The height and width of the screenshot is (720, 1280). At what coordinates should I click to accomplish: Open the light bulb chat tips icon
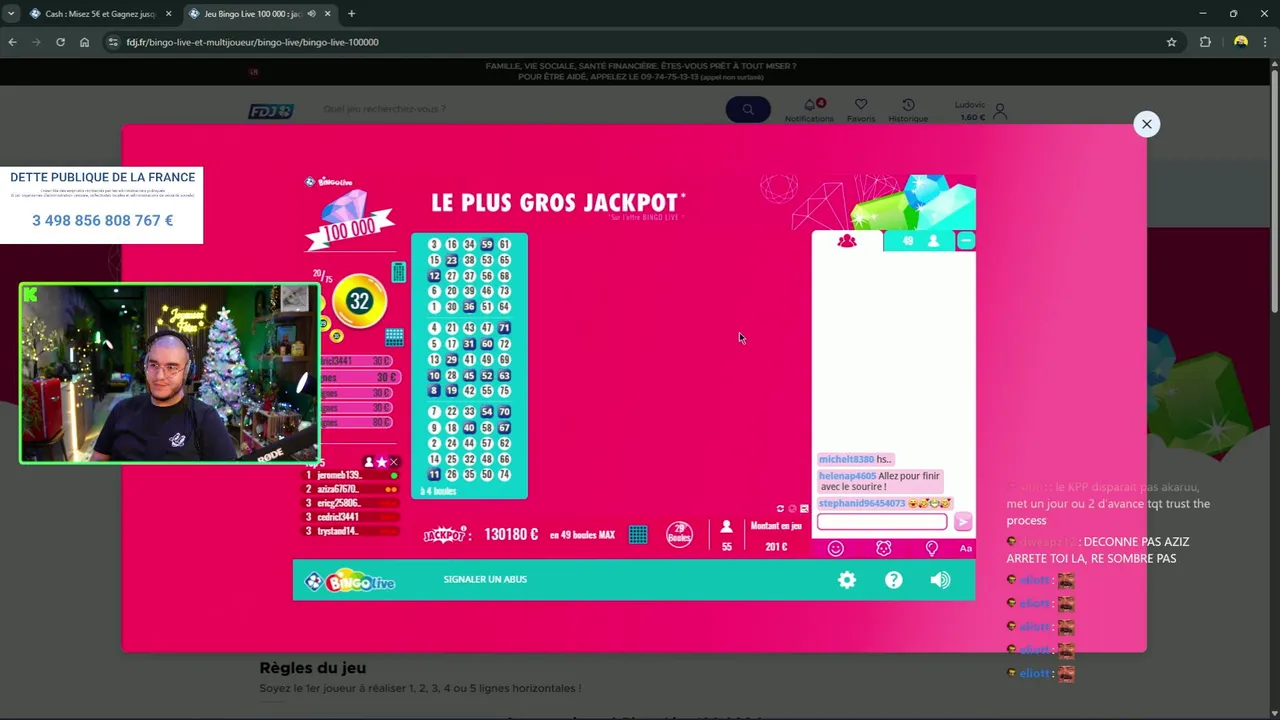point(932,548)
